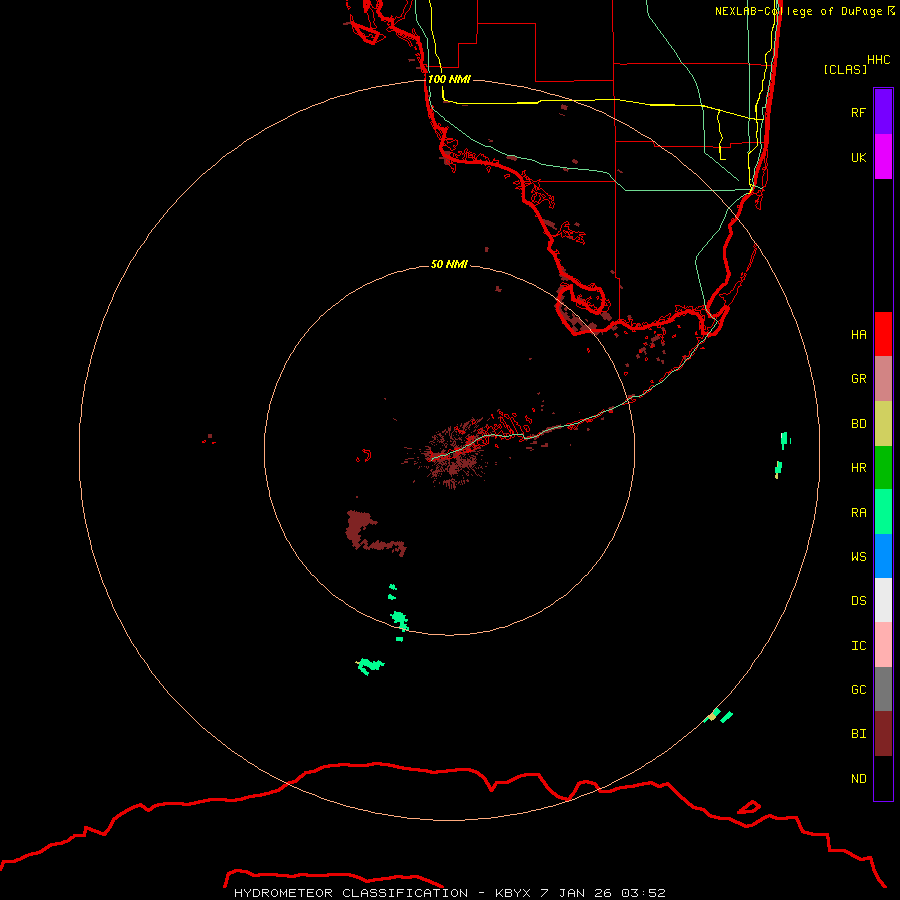Click the 'HHC' product code text
Viewport: 900px width, 900px height.
[878, 59]
